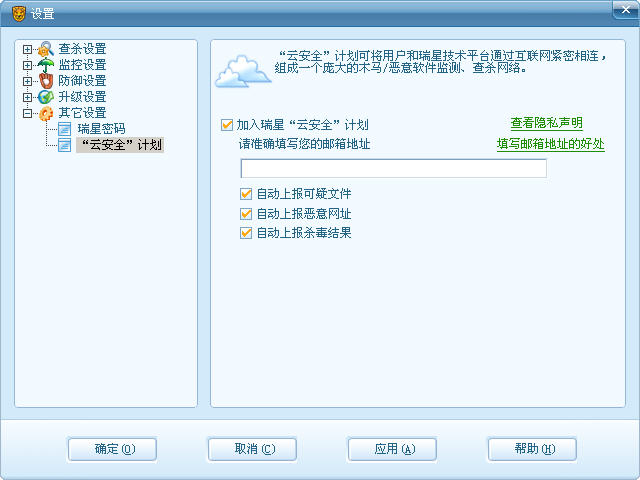Toggle 自动上报可疑文件 checkbox

click(246, 194)
